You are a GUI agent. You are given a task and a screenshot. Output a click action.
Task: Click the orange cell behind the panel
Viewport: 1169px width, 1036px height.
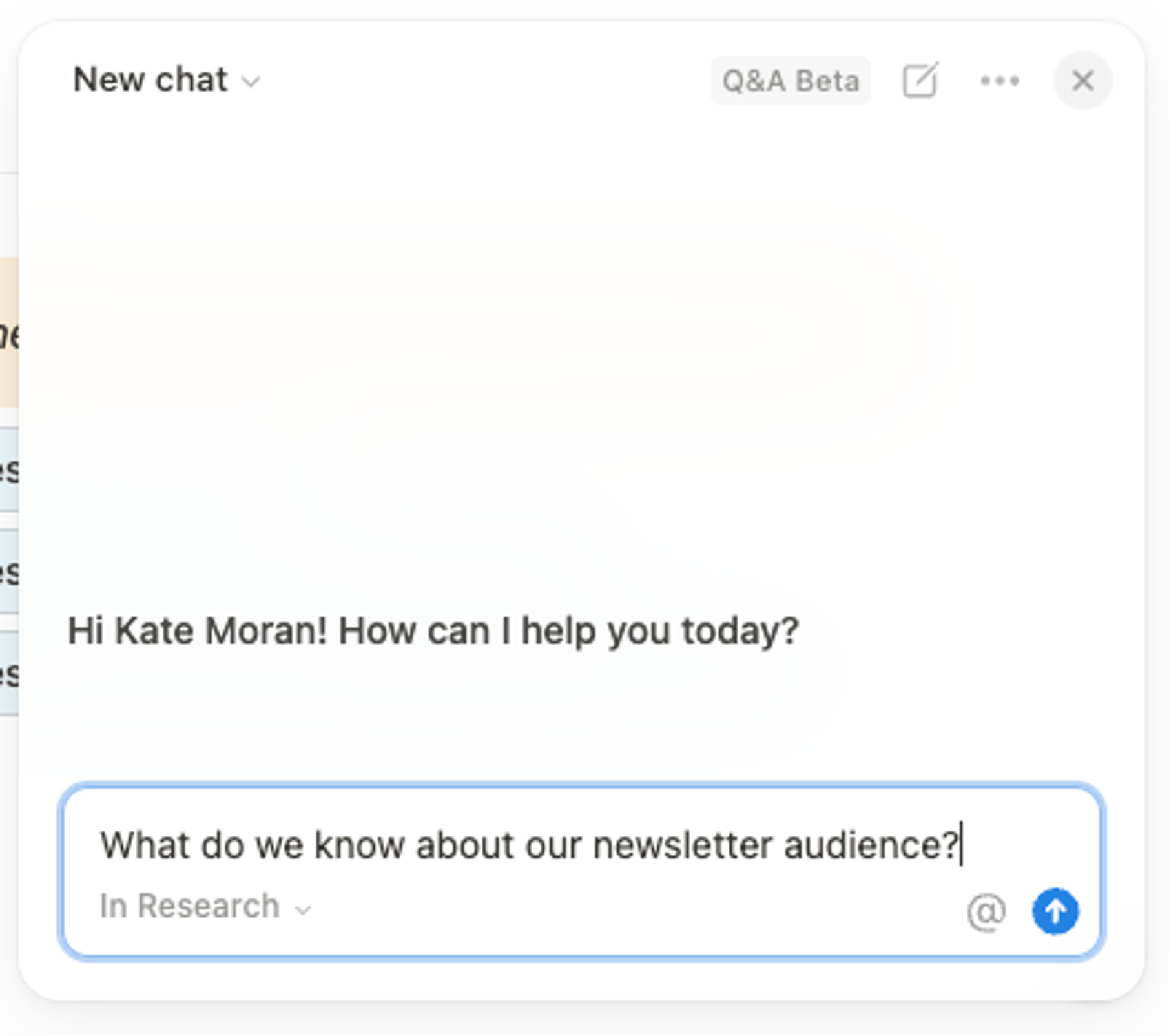click(8, 333)
